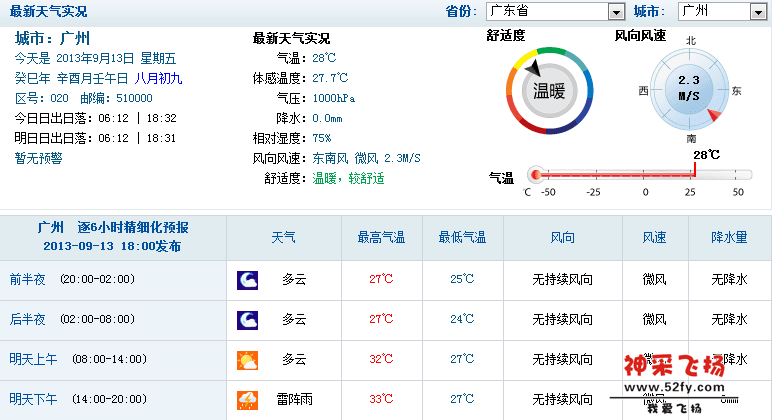Viewport: 776px width, 420px height.
Task: Click the 气压 value 1000hPa
Action: pyautogui.click(x=334, y=98)
